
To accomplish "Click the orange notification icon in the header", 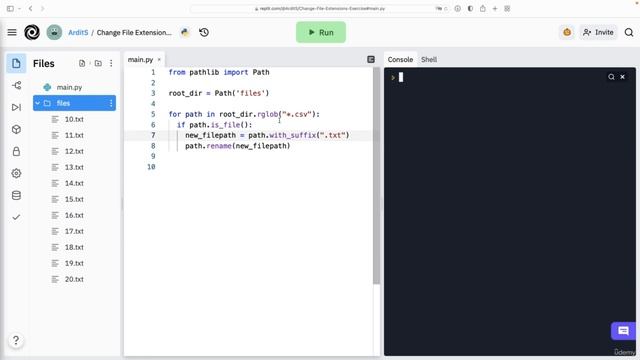I will [567, 32].
